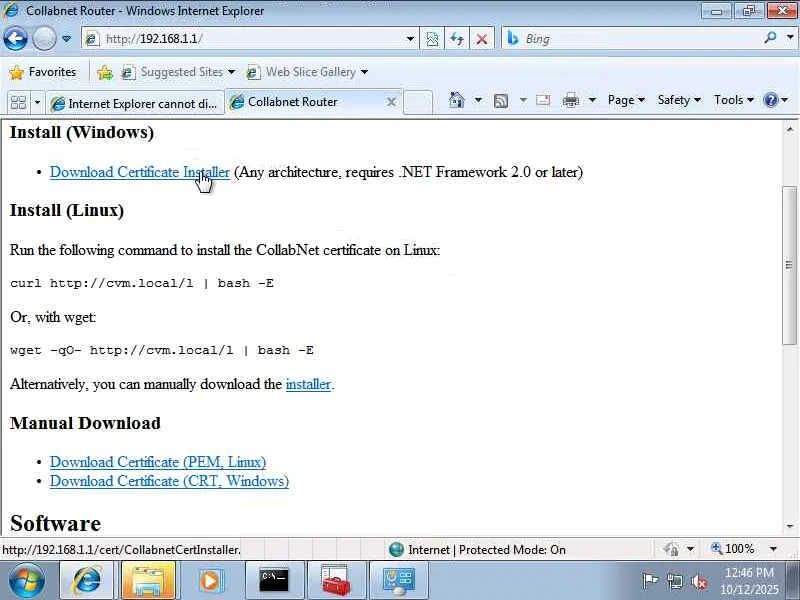Open Download Certificate (CRT, Windows) link
Image resolution: width=800 pixels, height=600 pixels.
coord(169,481)
